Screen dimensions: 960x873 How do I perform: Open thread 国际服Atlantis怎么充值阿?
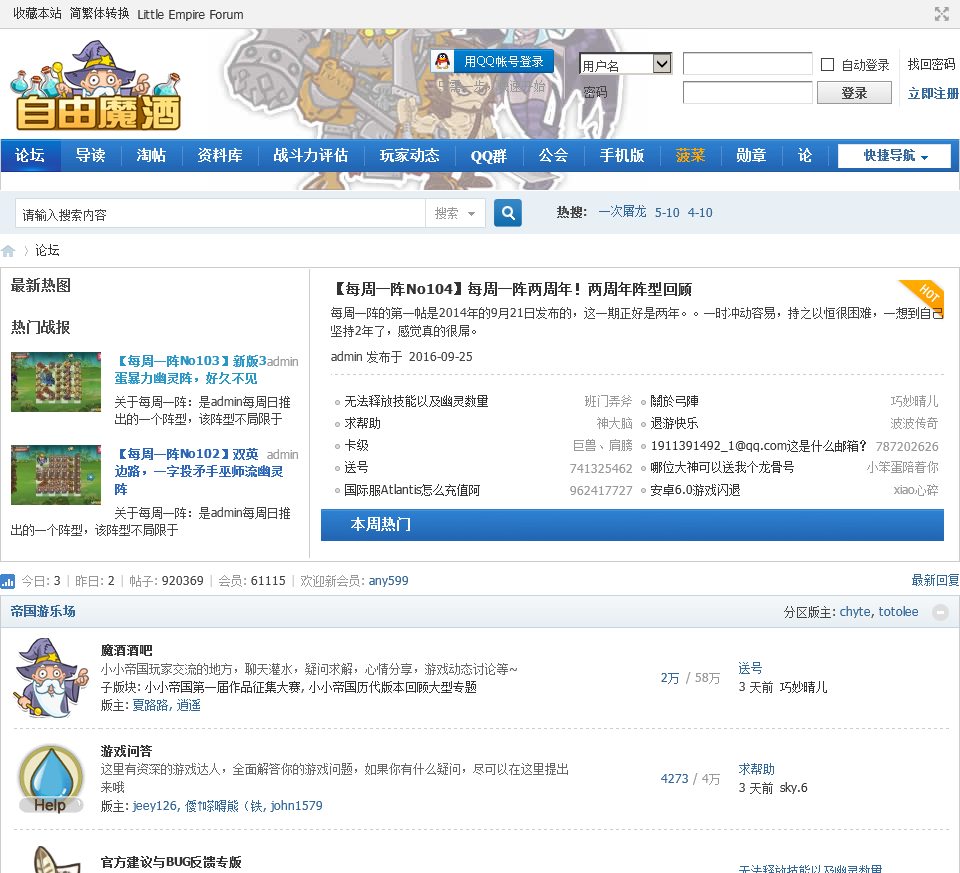click(412, 490)
